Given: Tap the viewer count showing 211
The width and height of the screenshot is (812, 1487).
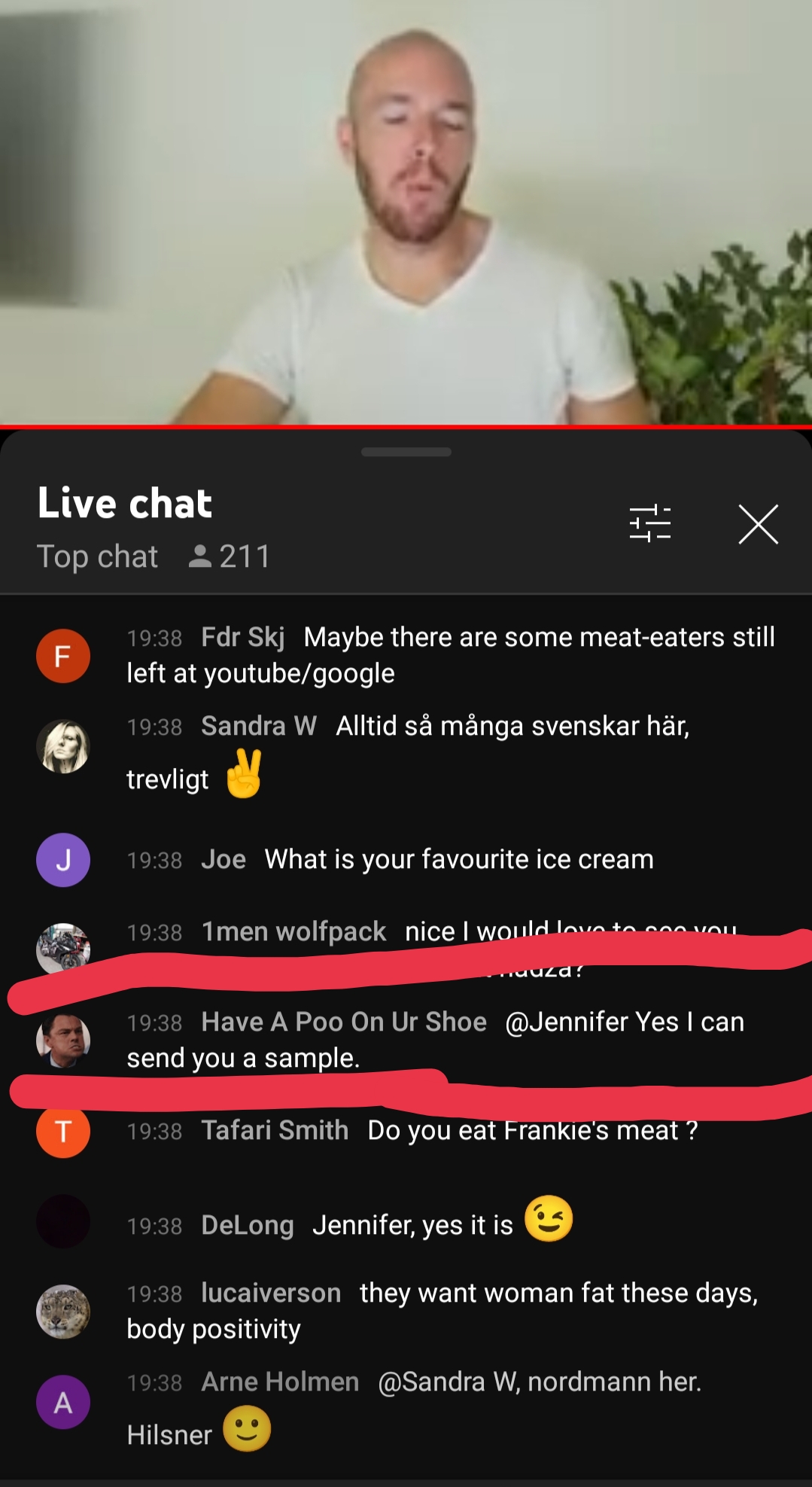Looking at the screenshot, I should point(230,556).
